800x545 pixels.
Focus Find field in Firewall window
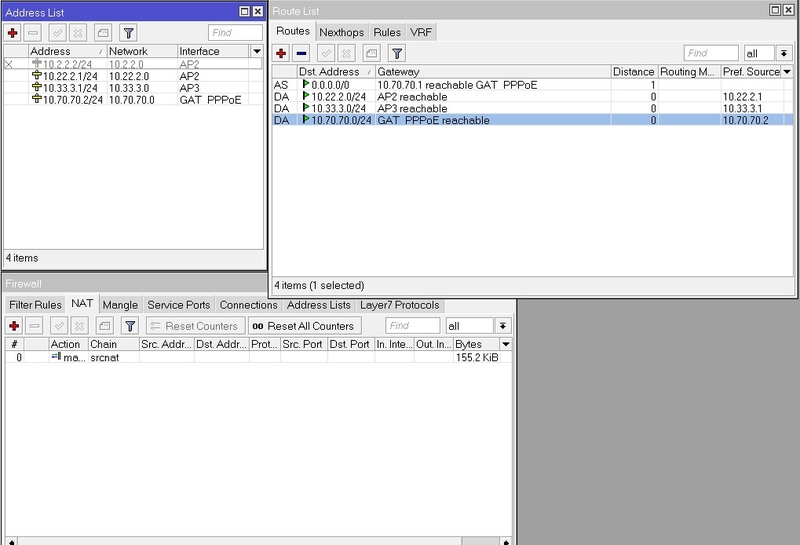[x=413, y=326]
